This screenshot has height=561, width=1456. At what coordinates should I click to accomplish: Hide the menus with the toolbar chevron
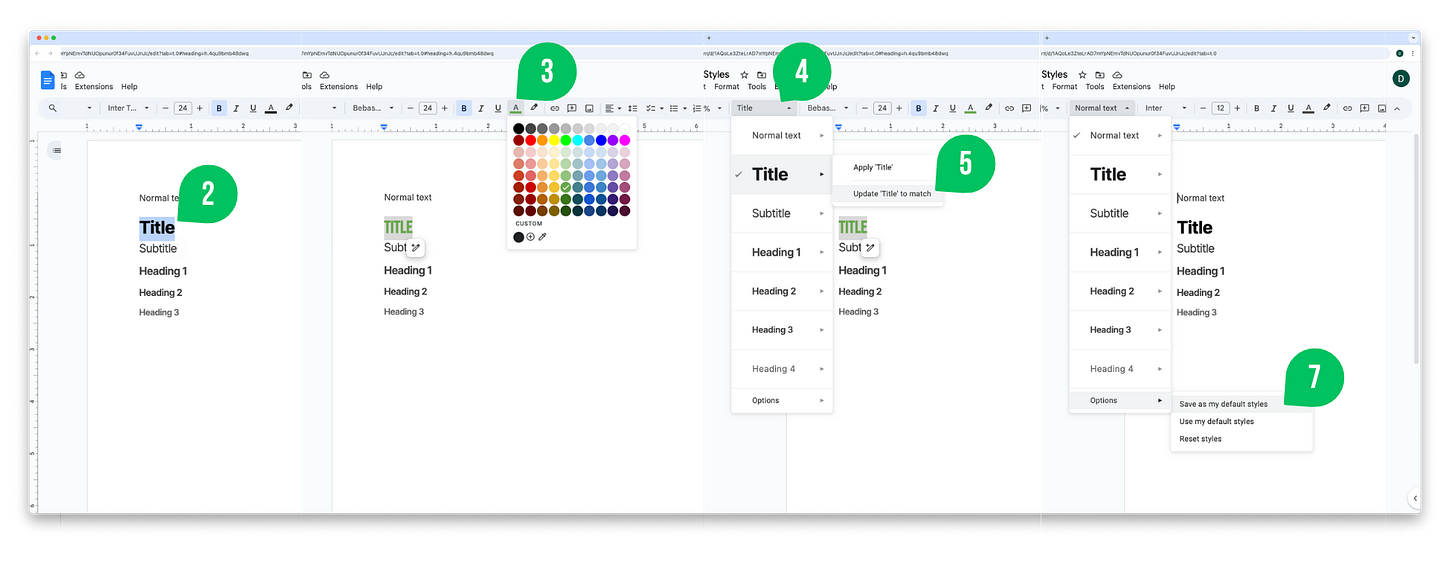click(x=1398, y=108)
